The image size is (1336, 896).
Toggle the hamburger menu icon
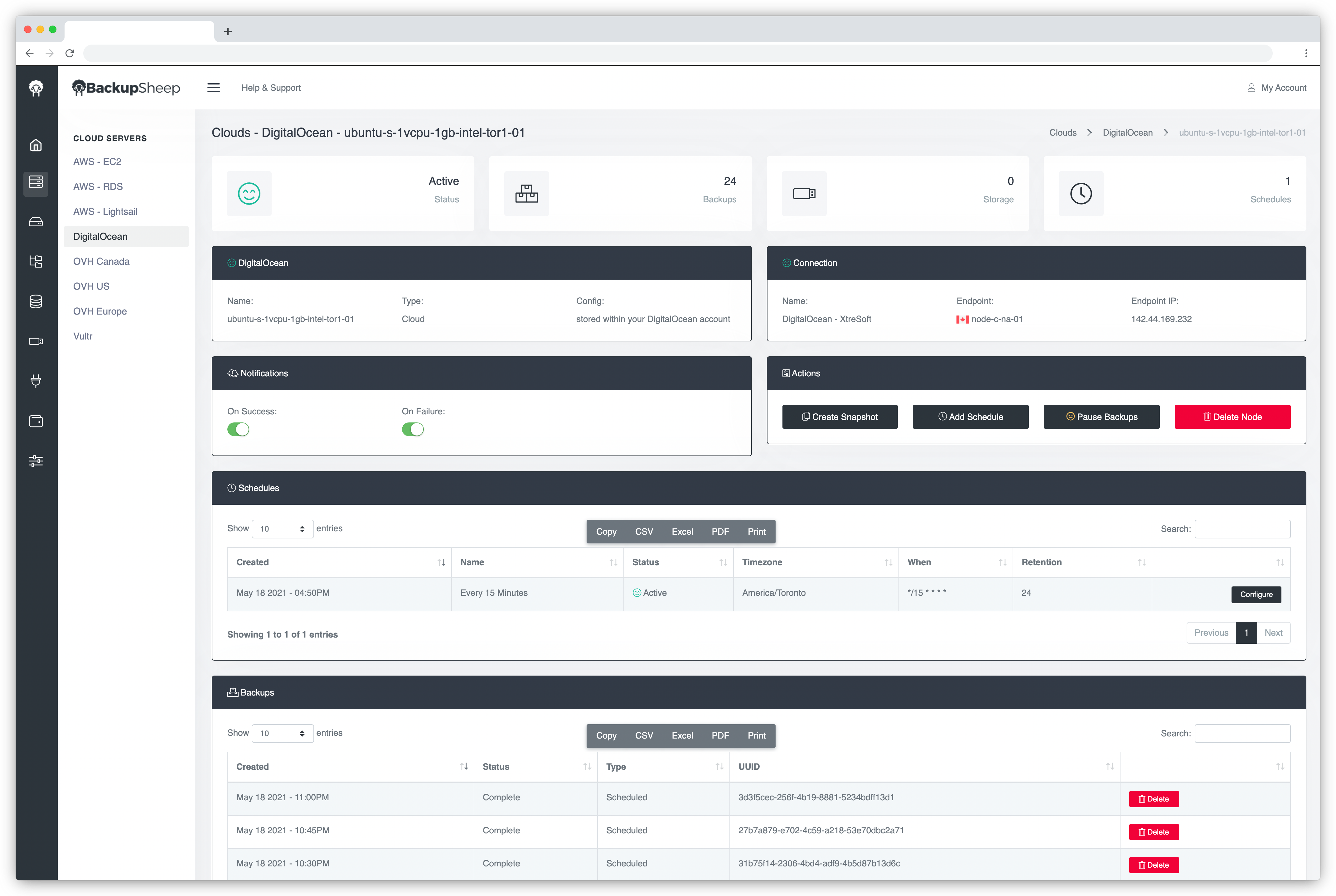click(214, 87)
